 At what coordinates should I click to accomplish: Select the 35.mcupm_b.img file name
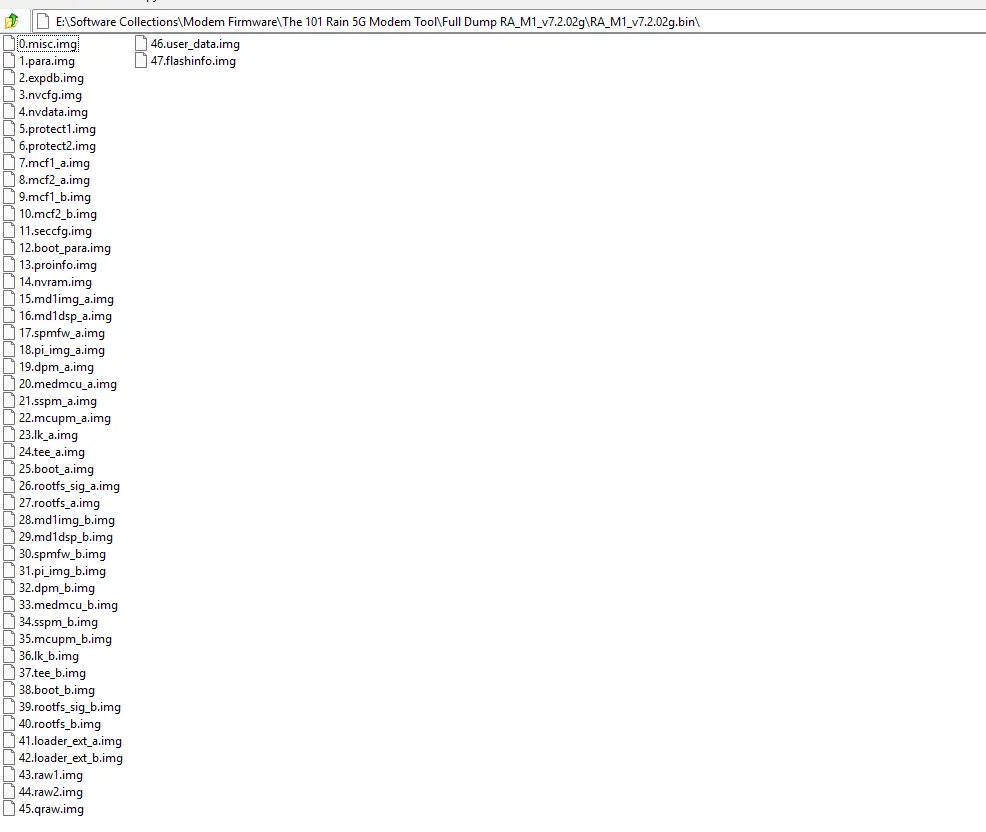[x=65, y=638]
